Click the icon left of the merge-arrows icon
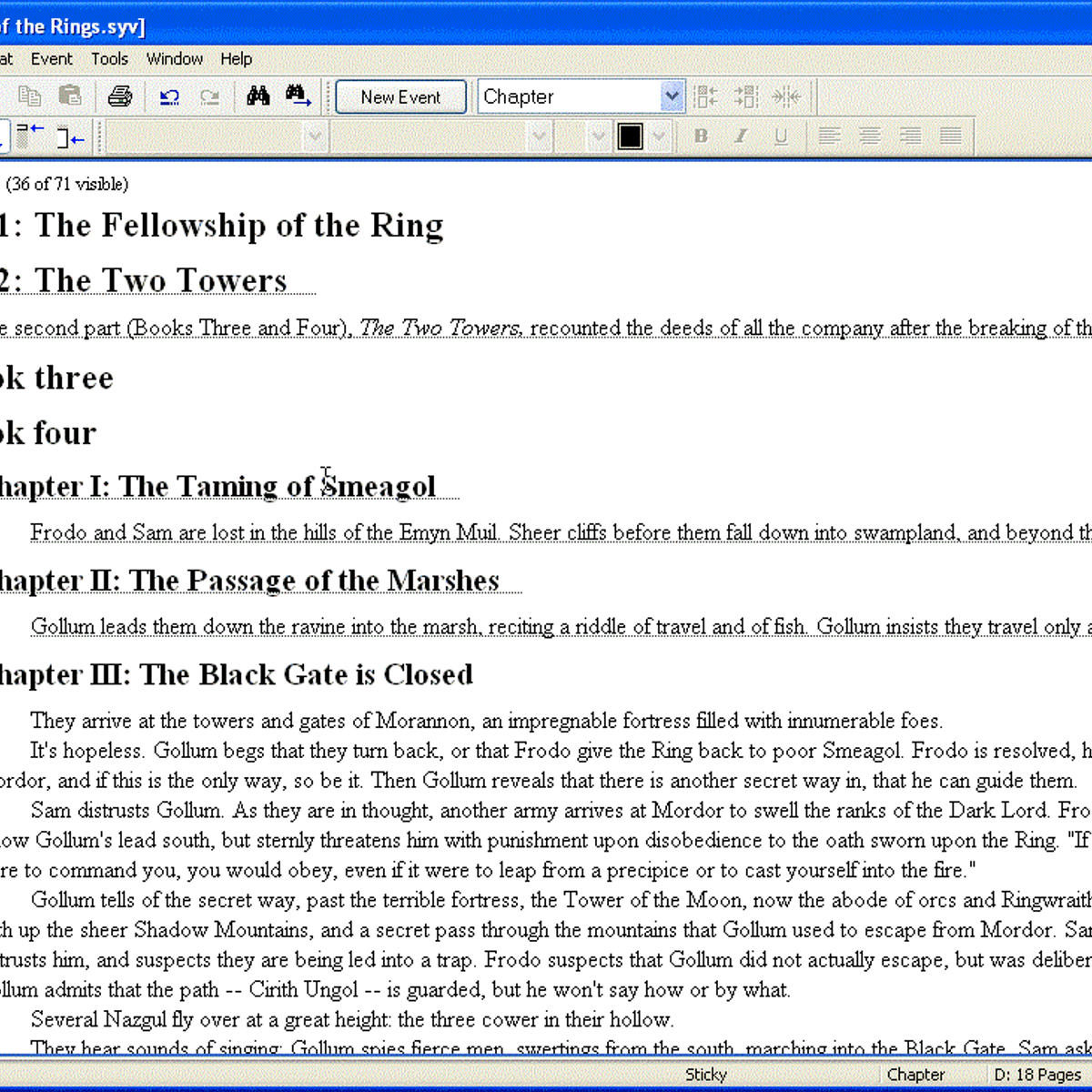Viewport: 1092px width, 1092px height. (x=746, y=96)
